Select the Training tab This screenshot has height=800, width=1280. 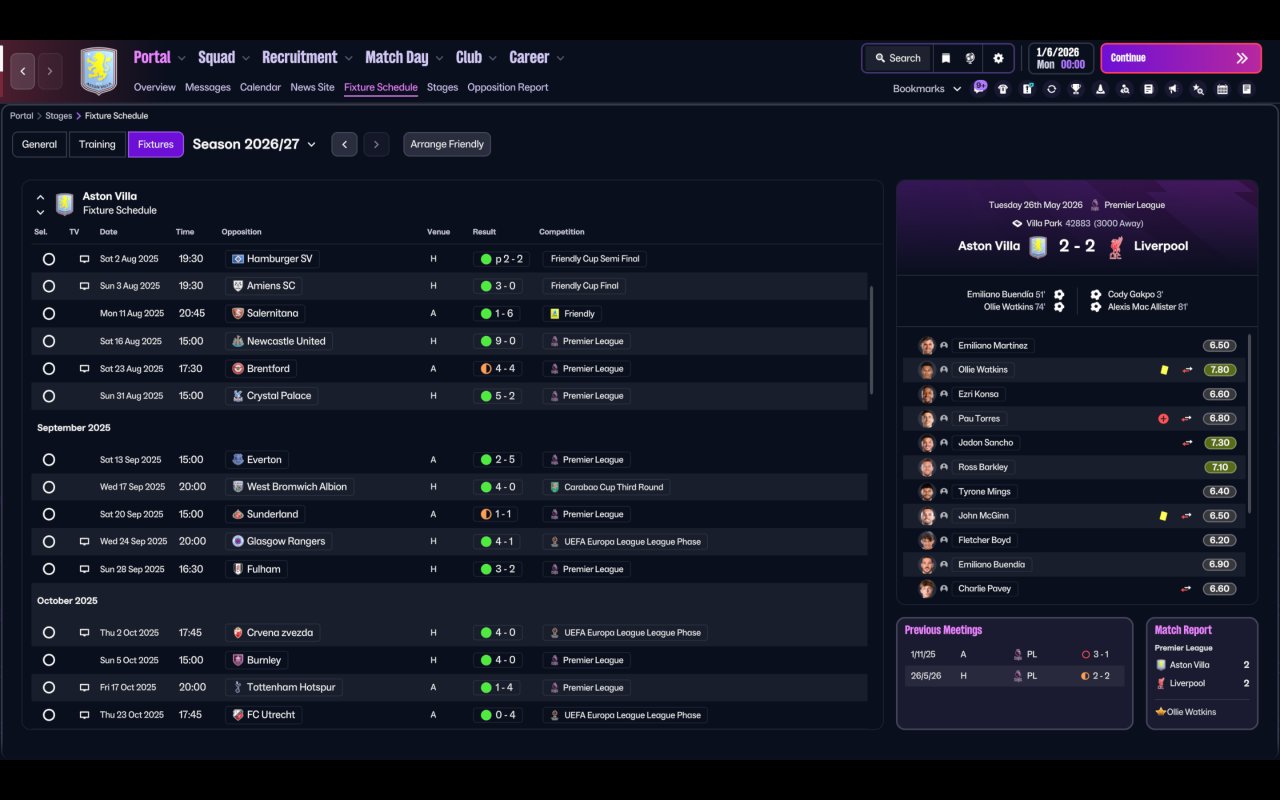tap(97, 144)
